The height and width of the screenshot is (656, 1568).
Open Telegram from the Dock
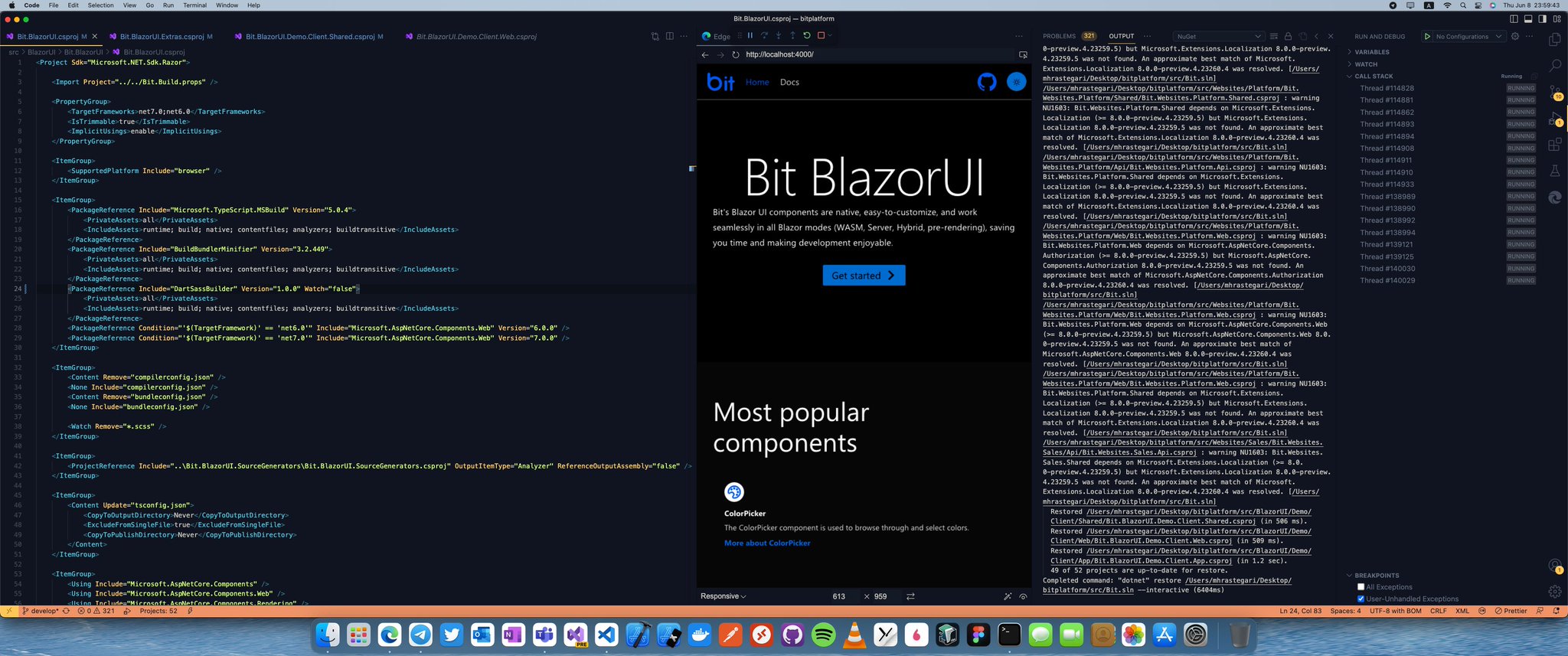420,635
